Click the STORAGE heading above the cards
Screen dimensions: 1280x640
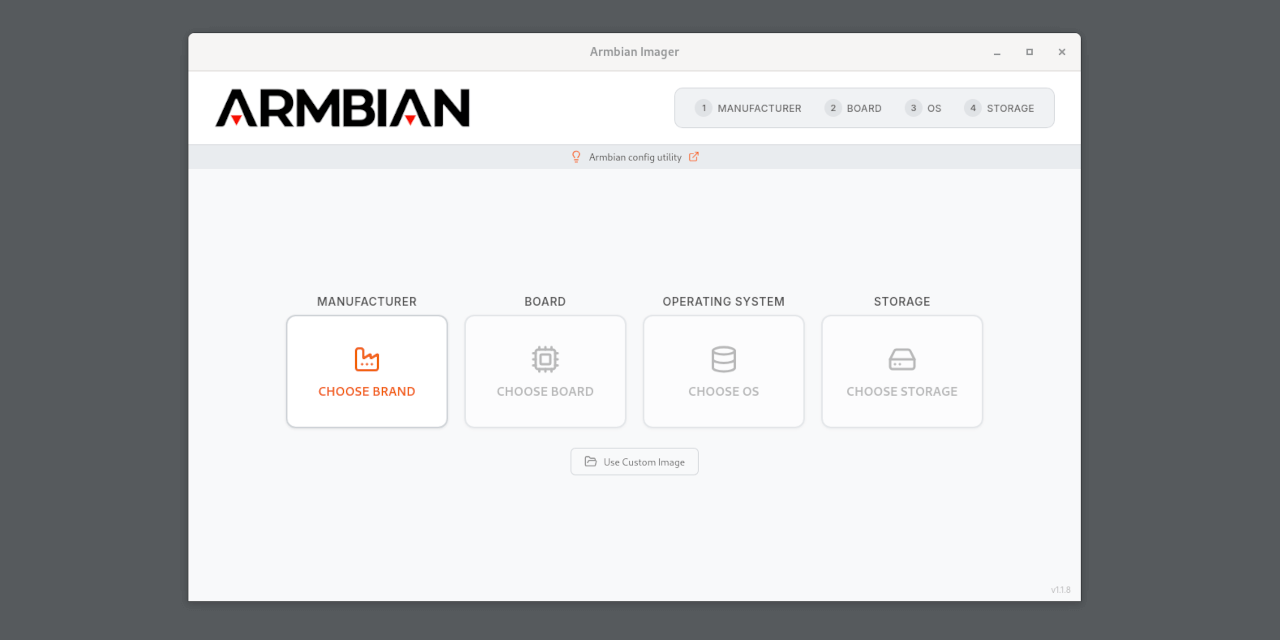click(x=902, y=301)
